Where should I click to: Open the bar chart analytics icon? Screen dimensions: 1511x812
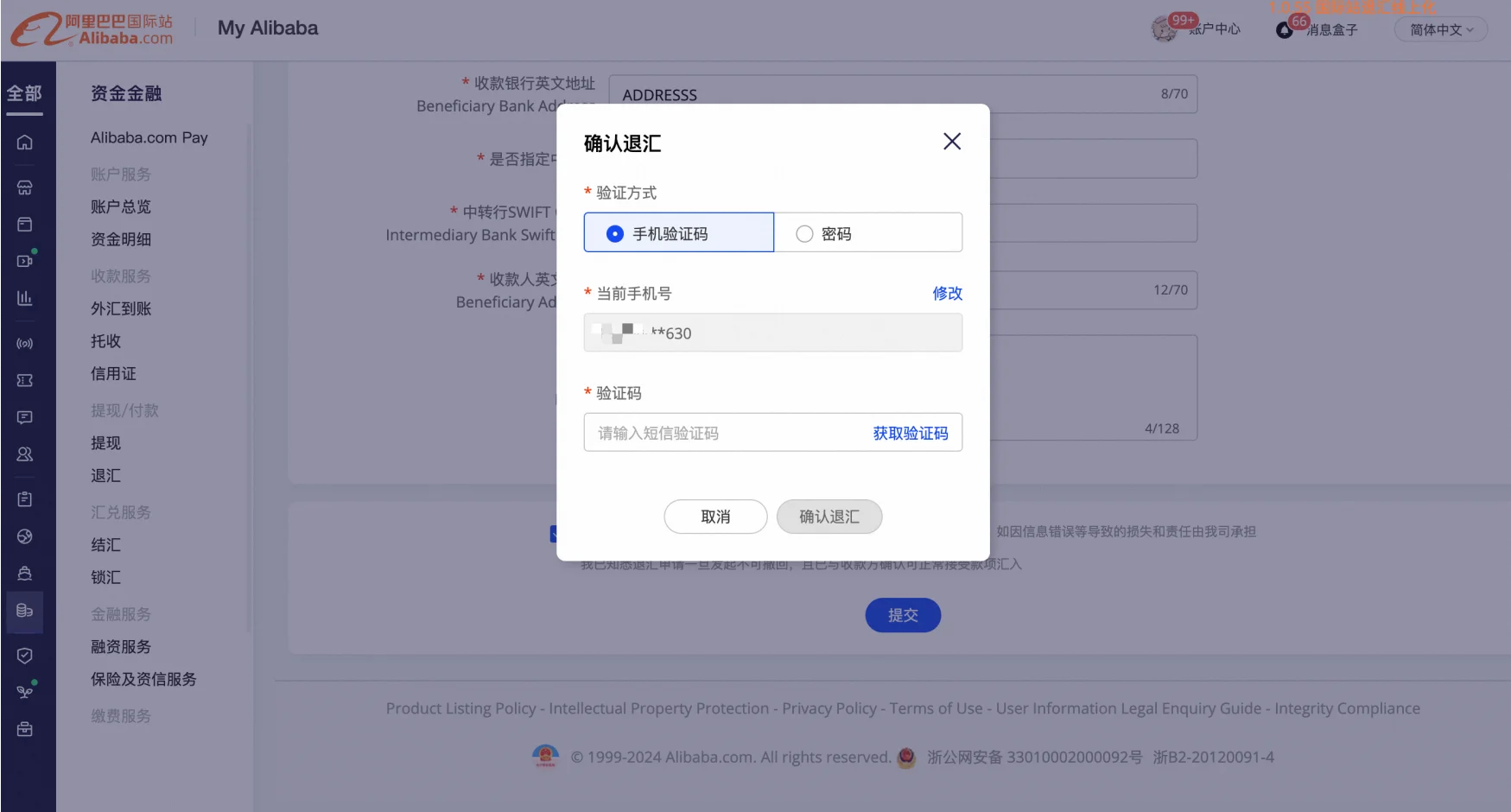click(x=25, y=298)
